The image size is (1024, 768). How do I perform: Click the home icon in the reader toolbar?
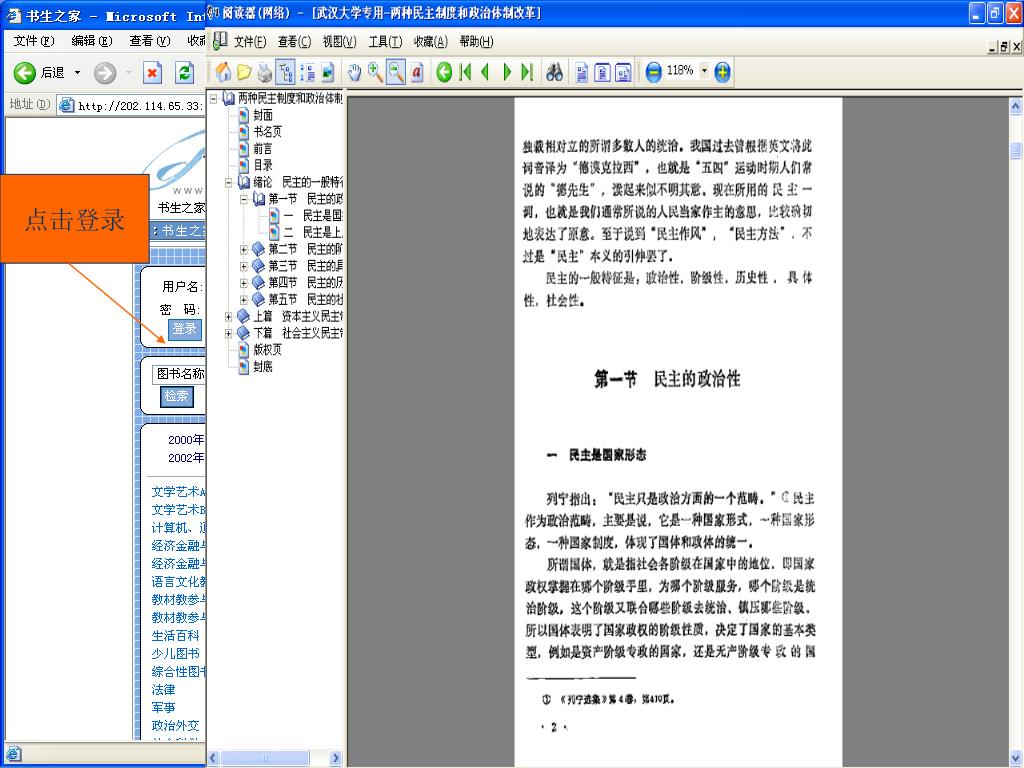223,72
